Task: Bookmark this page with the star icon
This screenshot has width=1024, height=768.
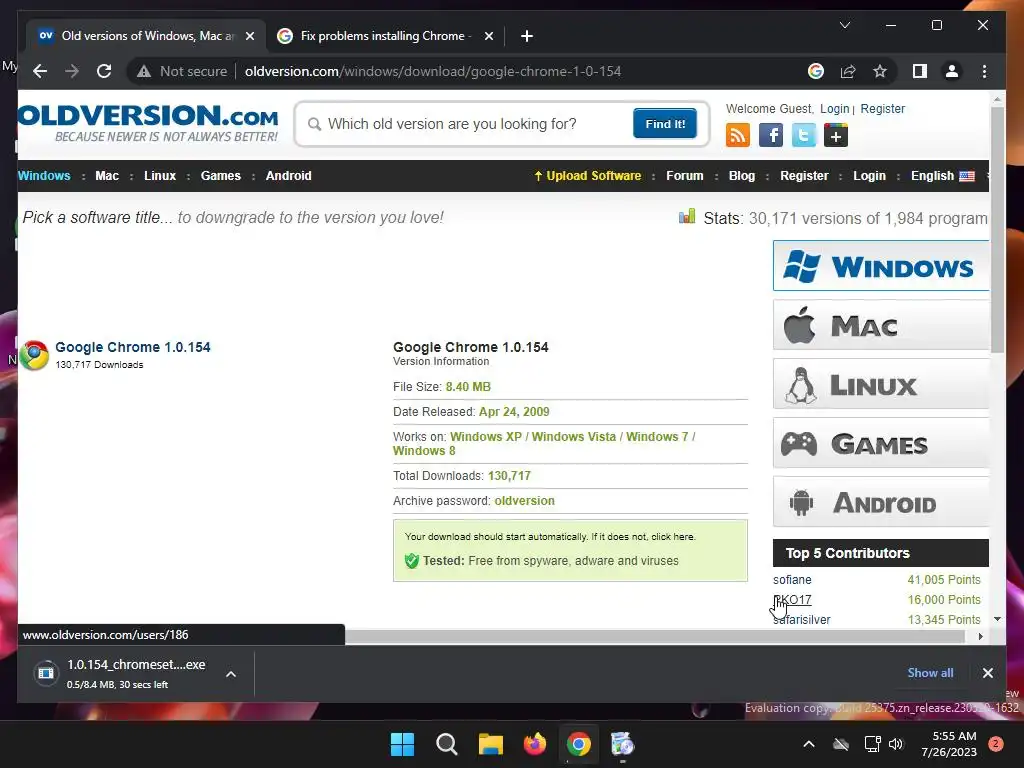Action: (x=880, y=71)
